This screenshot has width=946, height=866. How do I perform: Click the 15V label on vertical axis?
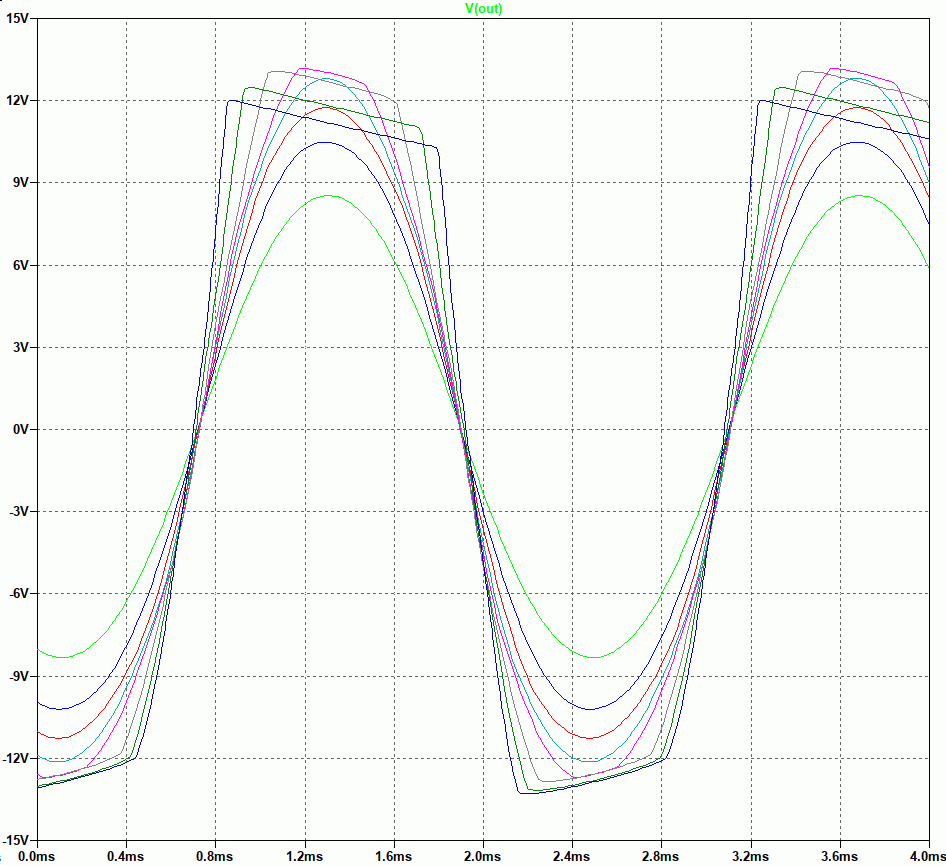point(18,19)
